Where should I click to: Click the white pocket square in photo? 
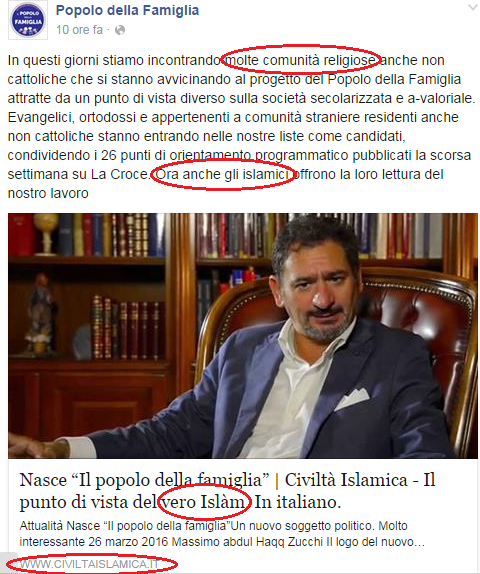(352, 399)
